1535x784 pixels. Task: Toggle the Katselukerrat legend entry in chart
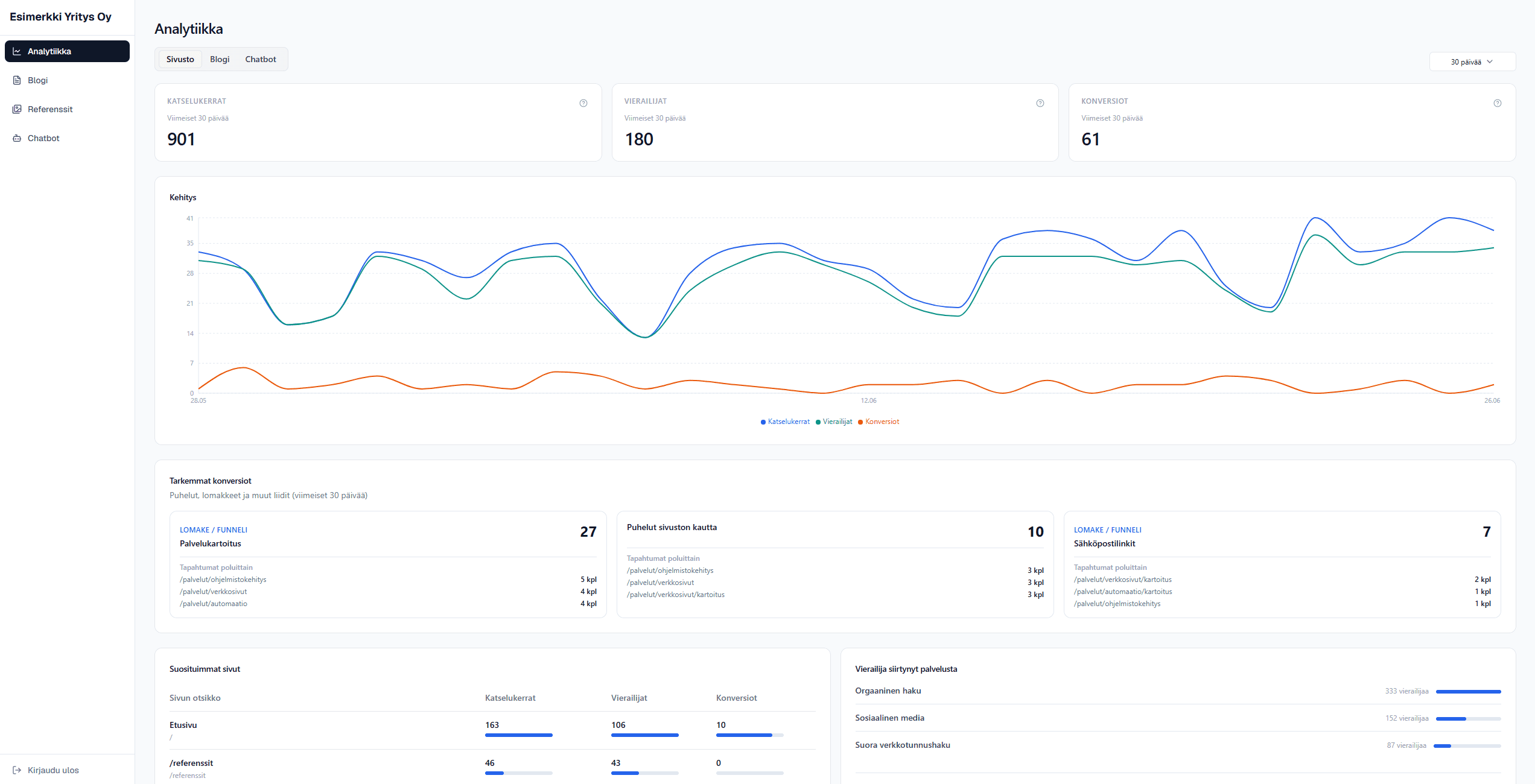(x=785, y=422)
